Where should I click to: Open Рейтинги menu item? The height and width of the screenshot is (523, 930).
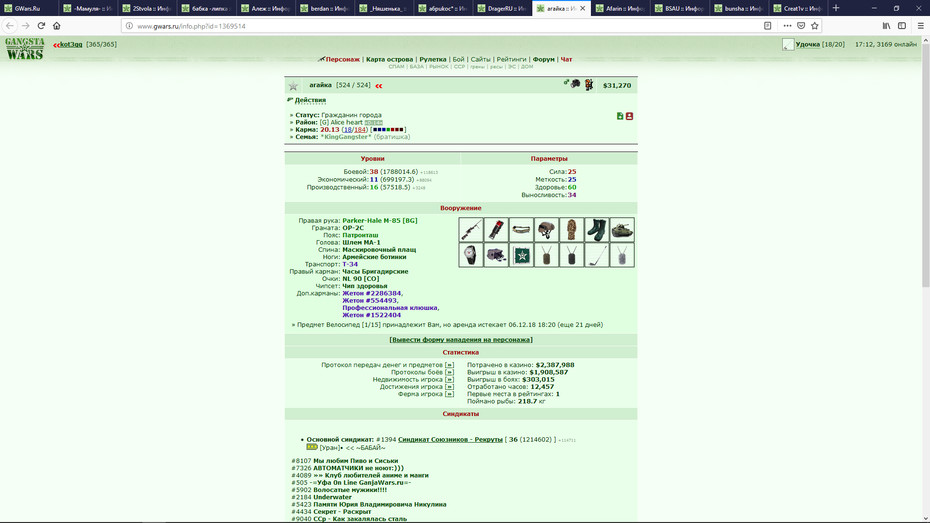pos(511,59)
